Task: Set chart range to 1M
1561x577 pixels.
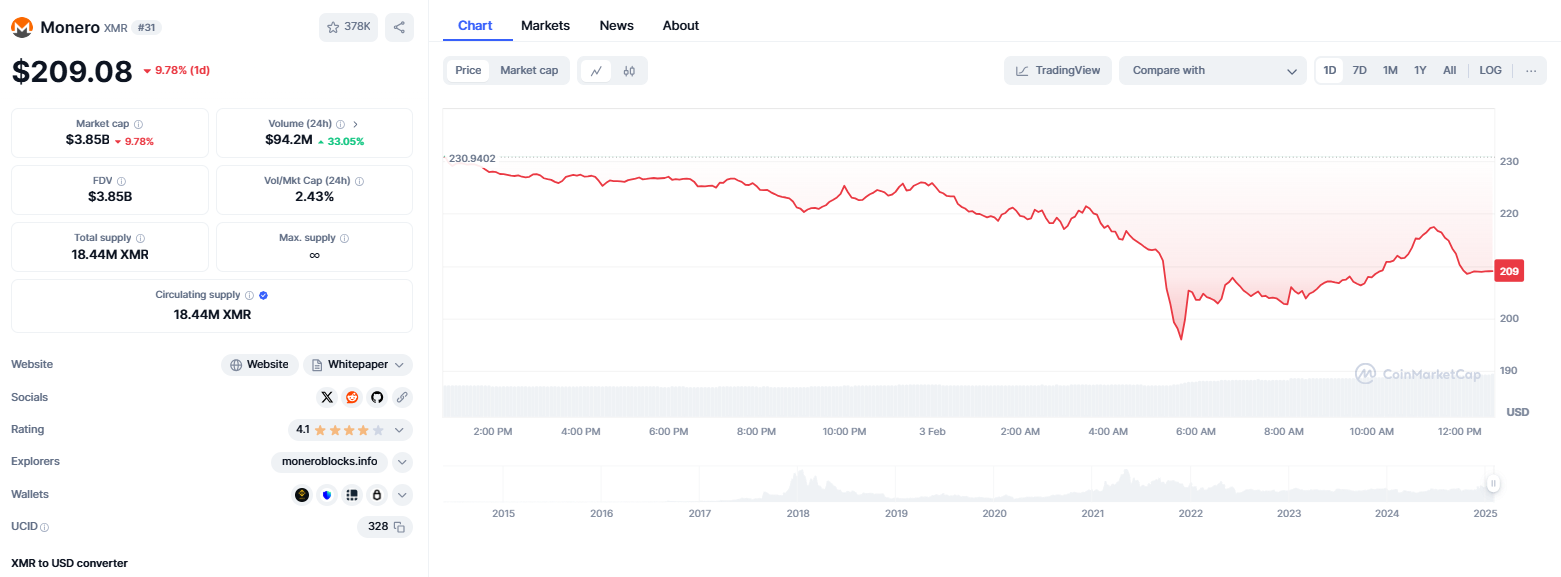Action: pyautogui.click(x=1390, y=70)
